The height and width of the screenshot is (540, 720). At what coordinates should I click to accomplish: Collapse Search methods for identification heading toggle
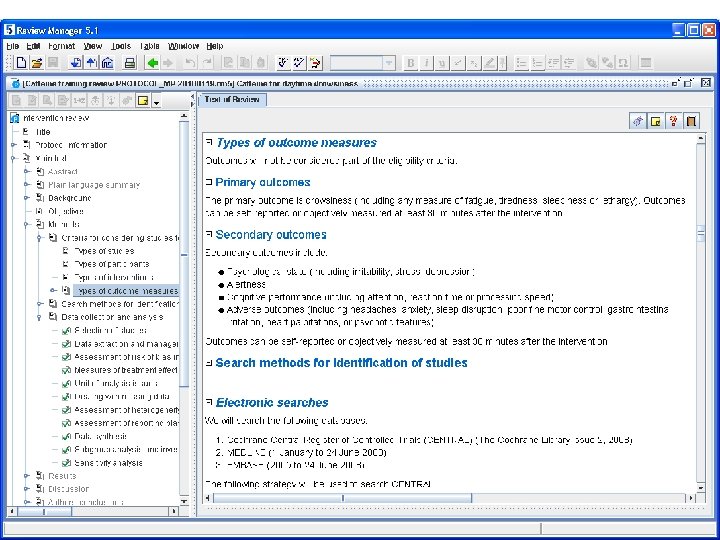(209, 363)
